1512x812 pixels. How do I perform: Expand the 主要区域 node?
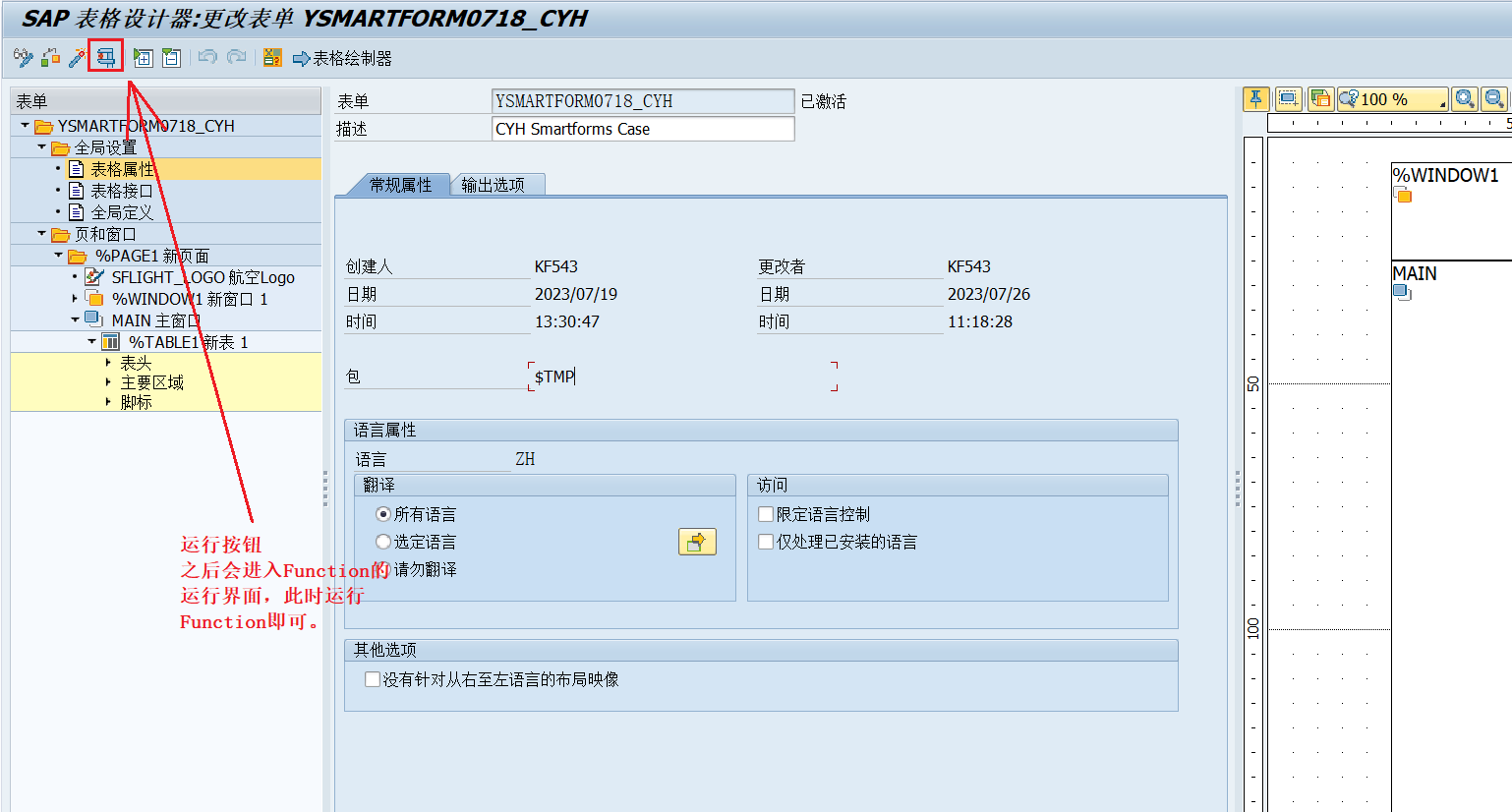coord(108,382)
